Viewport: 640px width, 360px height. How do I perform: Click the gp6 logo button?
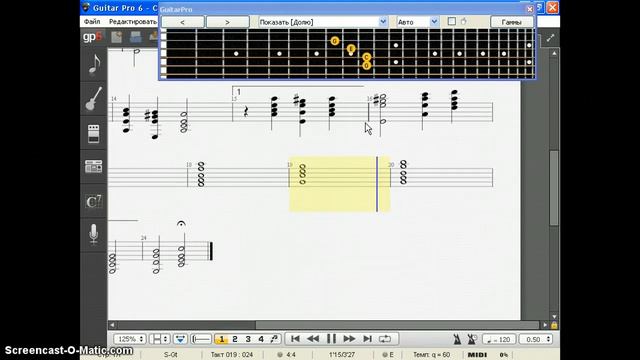(x=93, y=37)
